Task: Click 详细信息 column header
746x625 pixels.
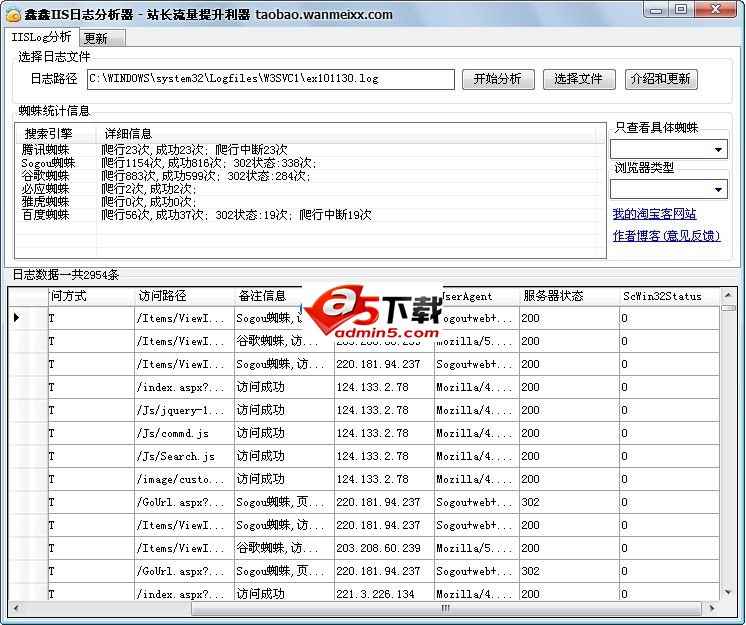Action: (x=346, y=134)
